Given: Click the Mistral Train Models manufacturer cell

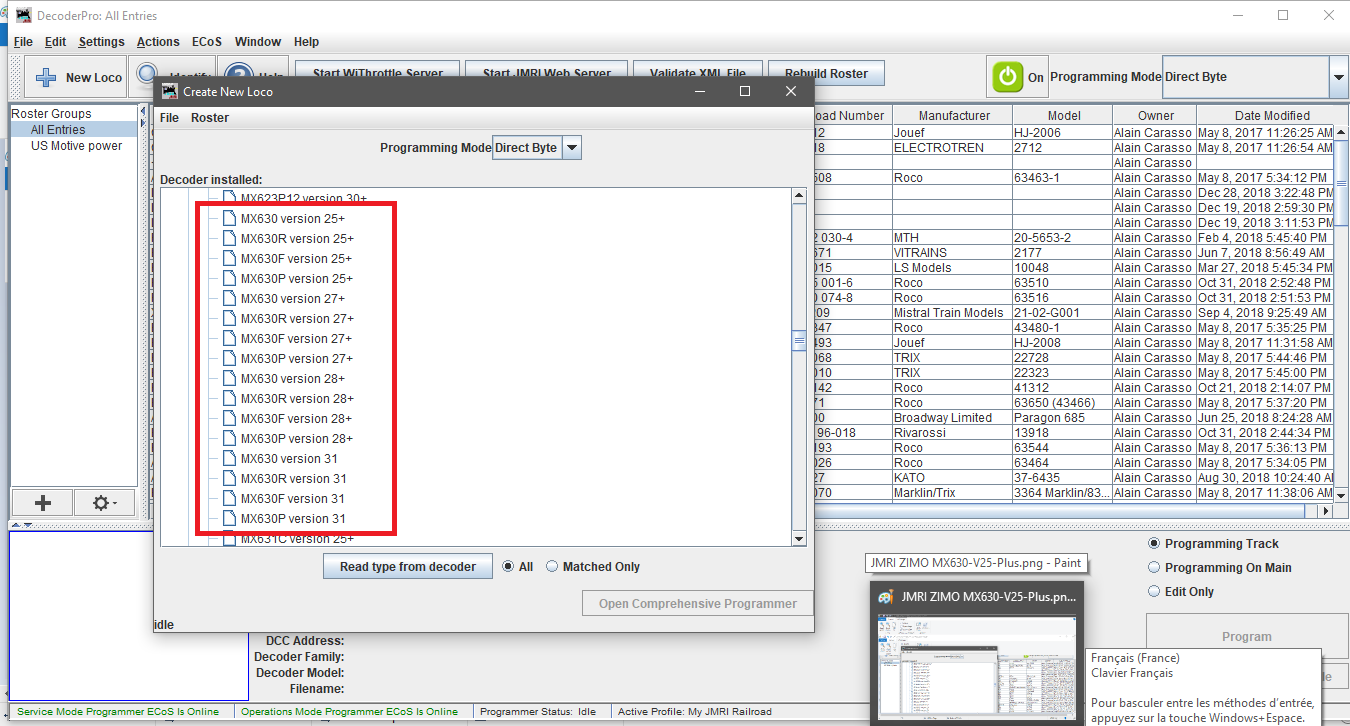Looking at the screenshot, I should [952, 313].
